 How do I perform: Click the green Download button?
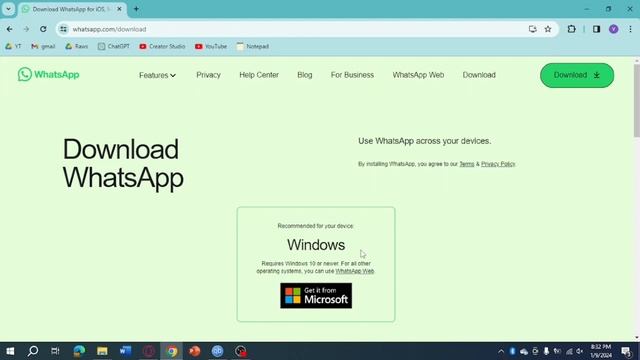tap(577, 75)
